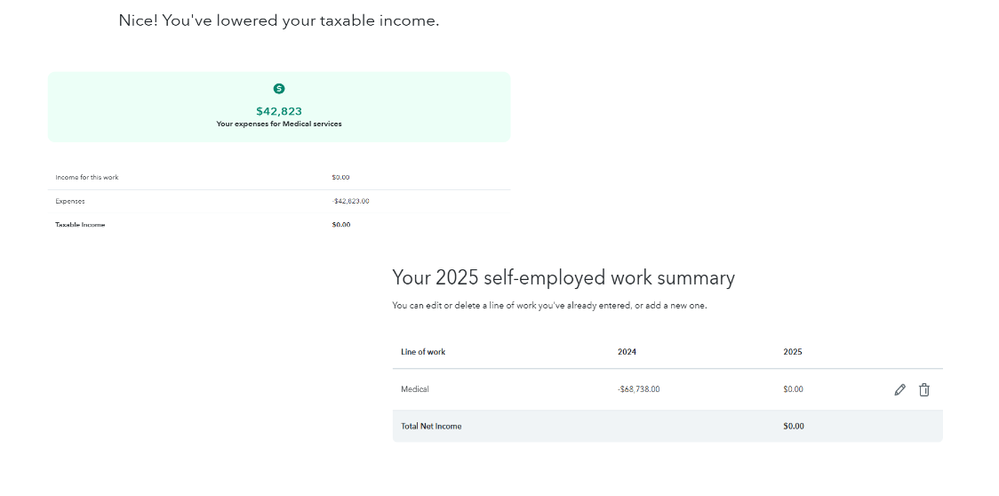Click the "Nice! You've lowered" heading
Viewport: 999px width, 496px height.
pos(279,20)
